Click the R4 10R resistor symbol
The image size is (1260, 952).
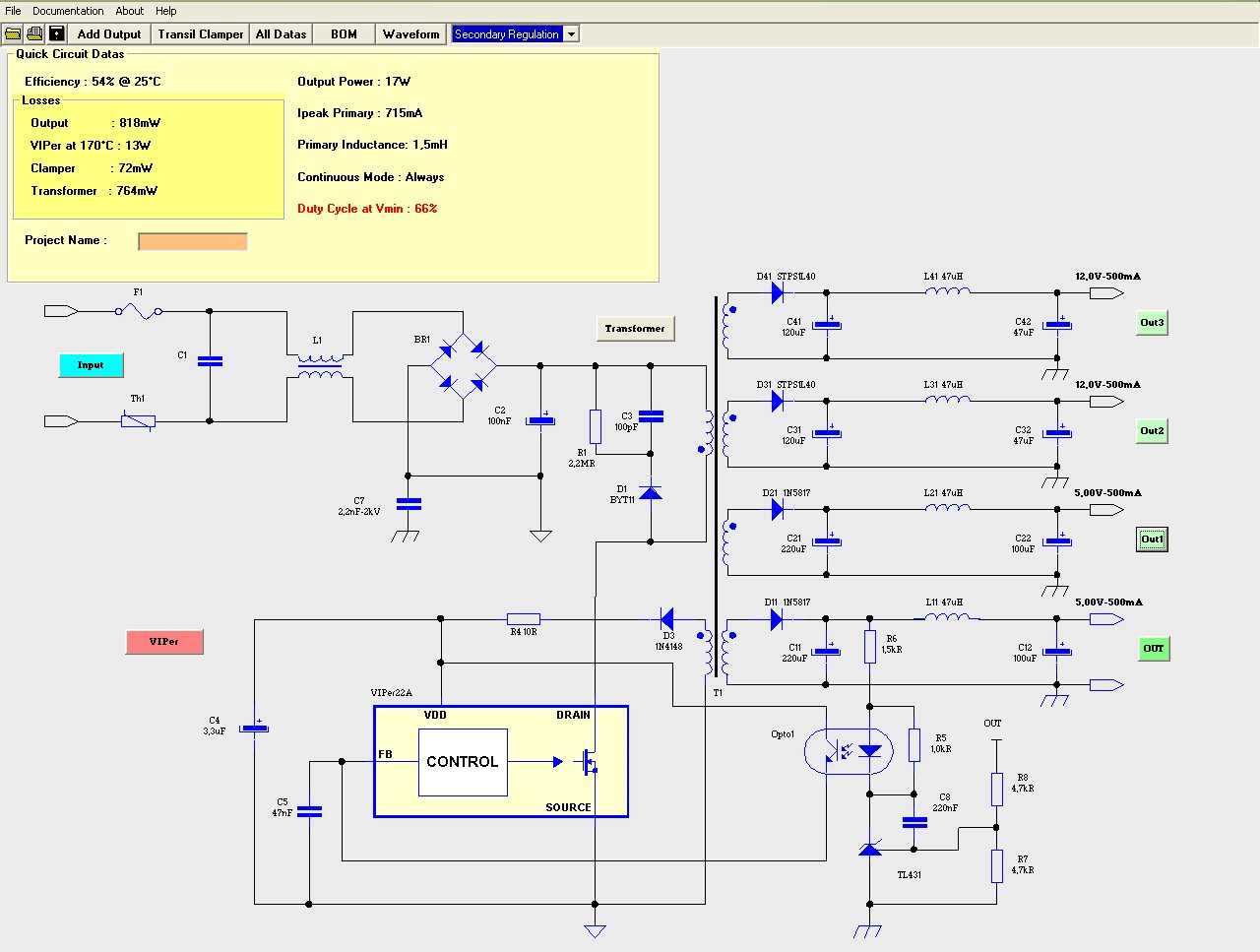click(524, 619)
